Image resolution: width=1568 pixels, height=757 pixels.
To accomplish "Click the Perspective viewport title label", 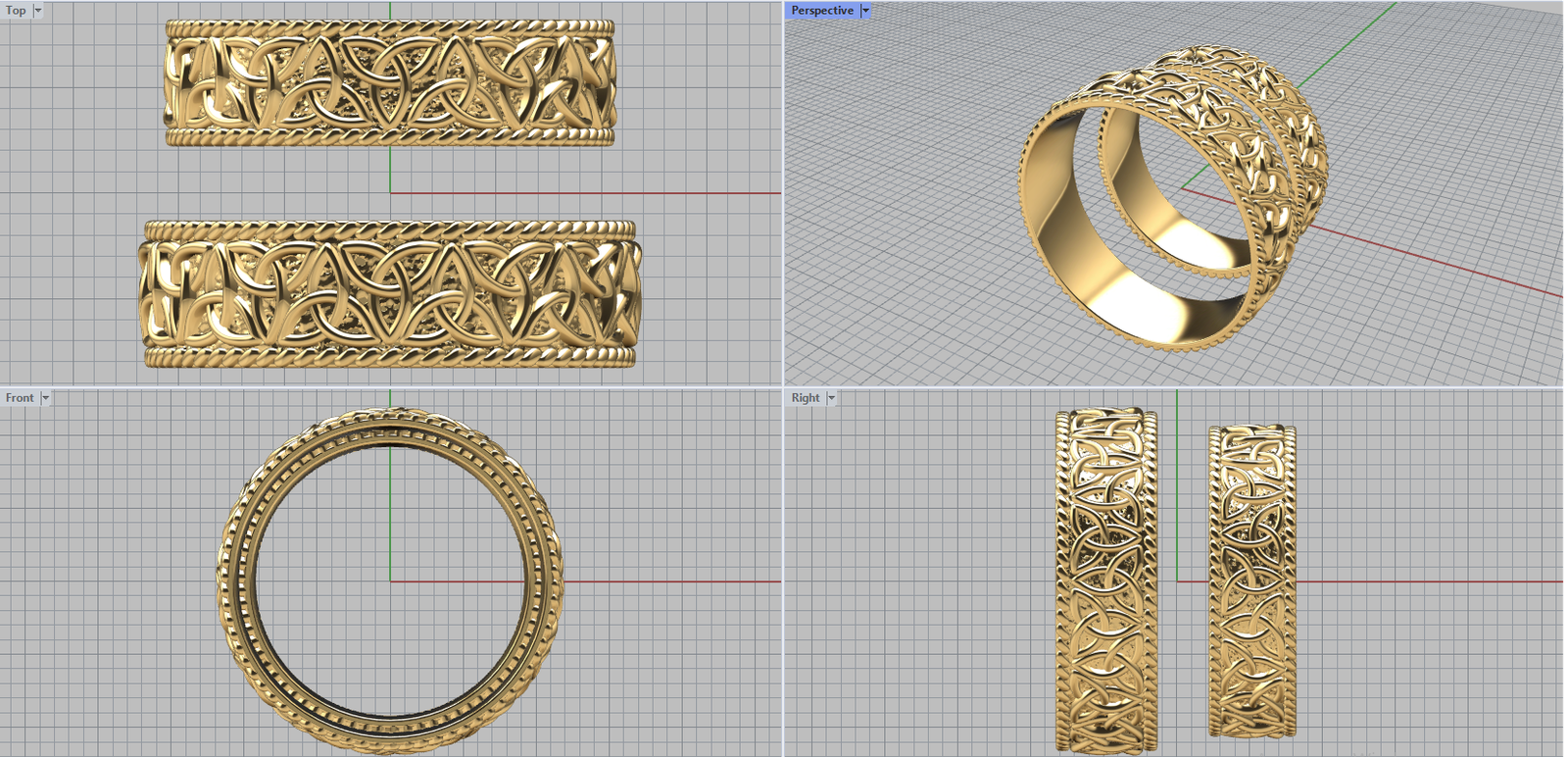I will click(821, 11).
